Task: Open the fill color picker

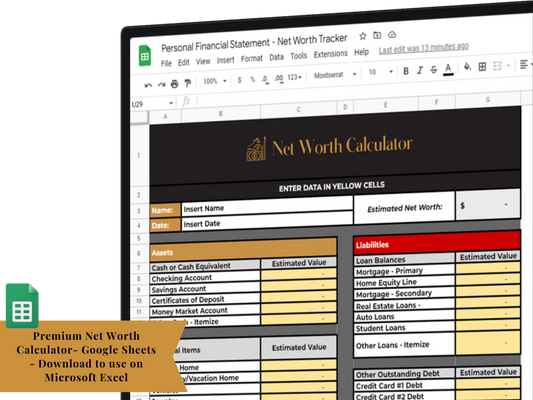Action: coord(467,67)
